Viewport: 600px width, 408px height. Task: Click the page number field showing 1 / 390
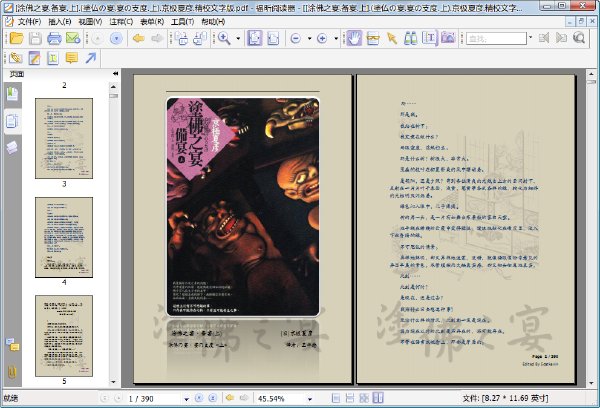(x=154, y=398)
